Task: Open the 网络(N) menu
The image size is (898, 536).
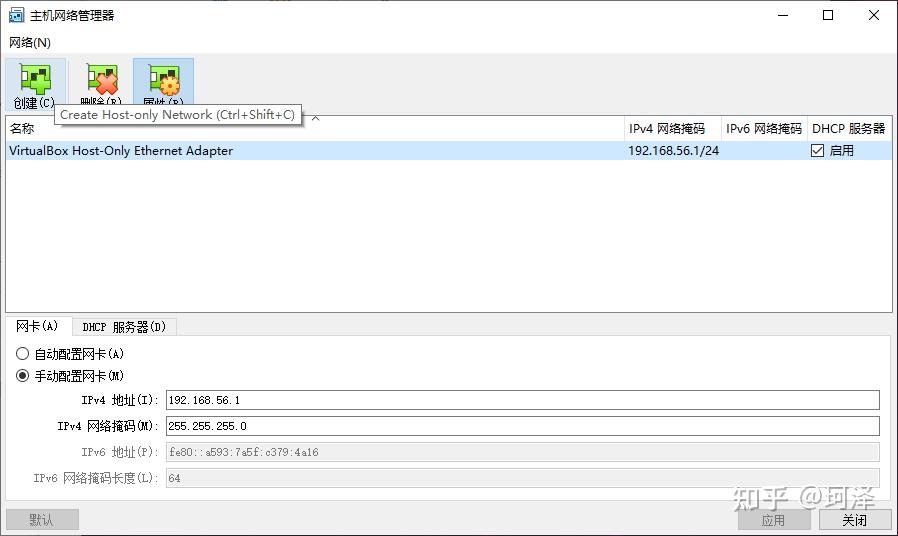Action: [30, 42]
